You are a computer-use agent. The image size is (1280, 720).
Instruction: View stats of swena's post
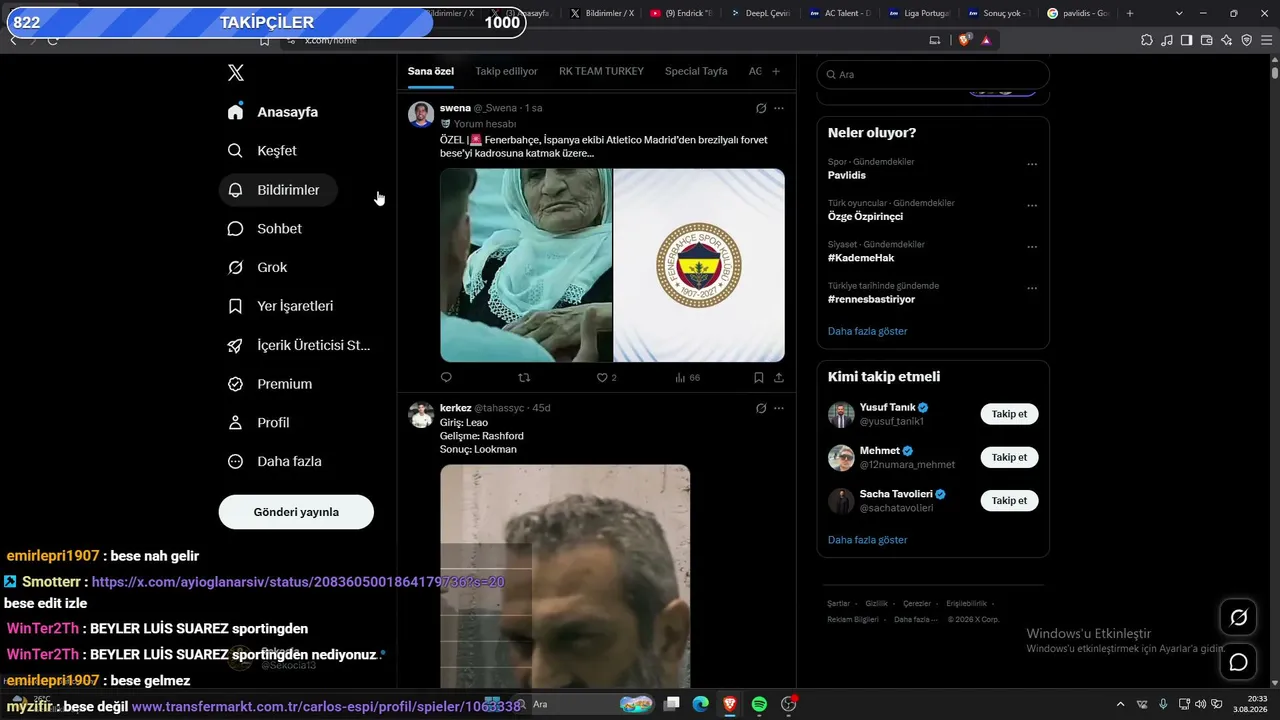tap(687, 378)
